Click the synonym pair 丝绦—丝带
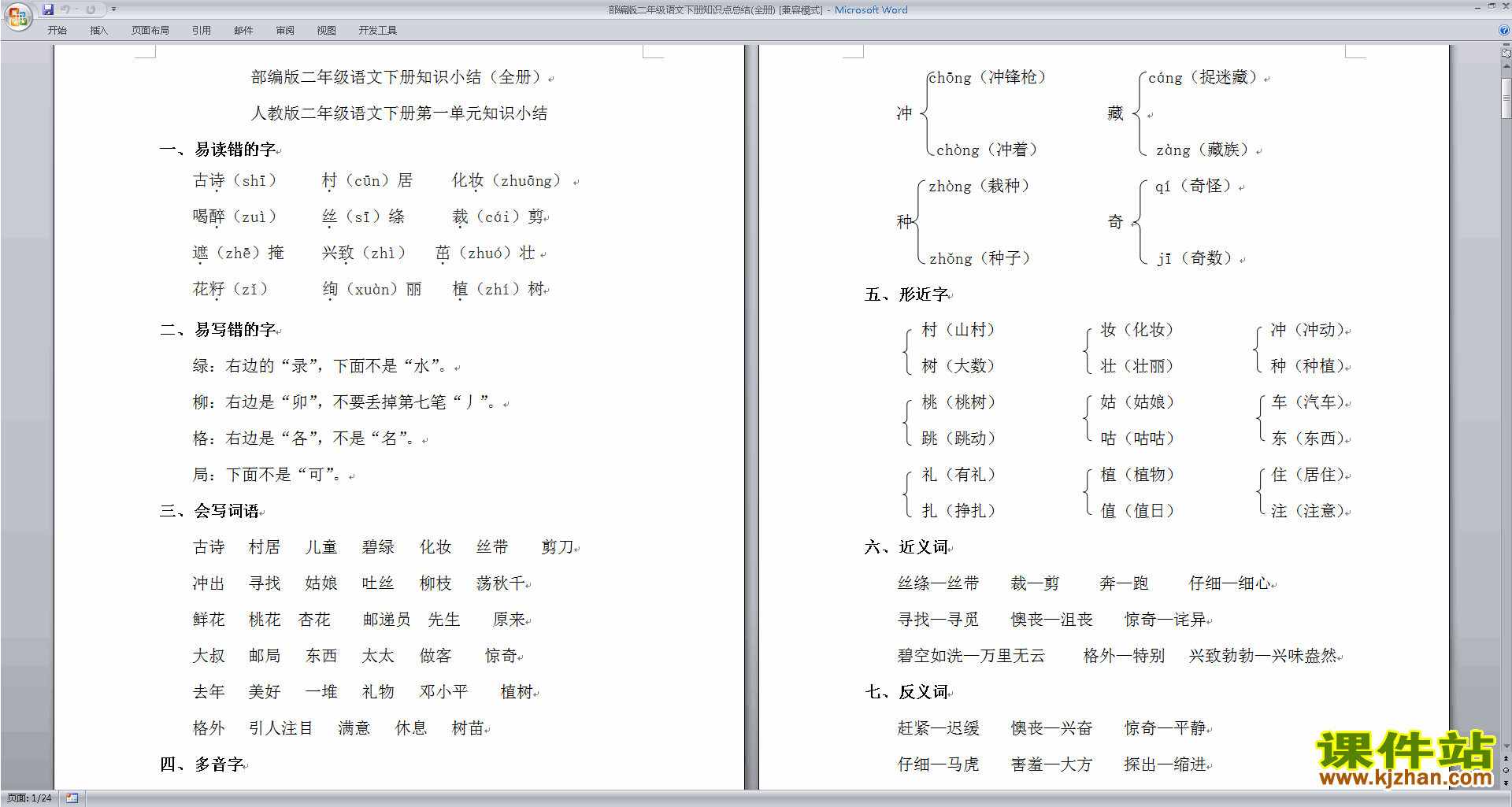Viewport: 1512px width, 807px height. click(938, 583)
